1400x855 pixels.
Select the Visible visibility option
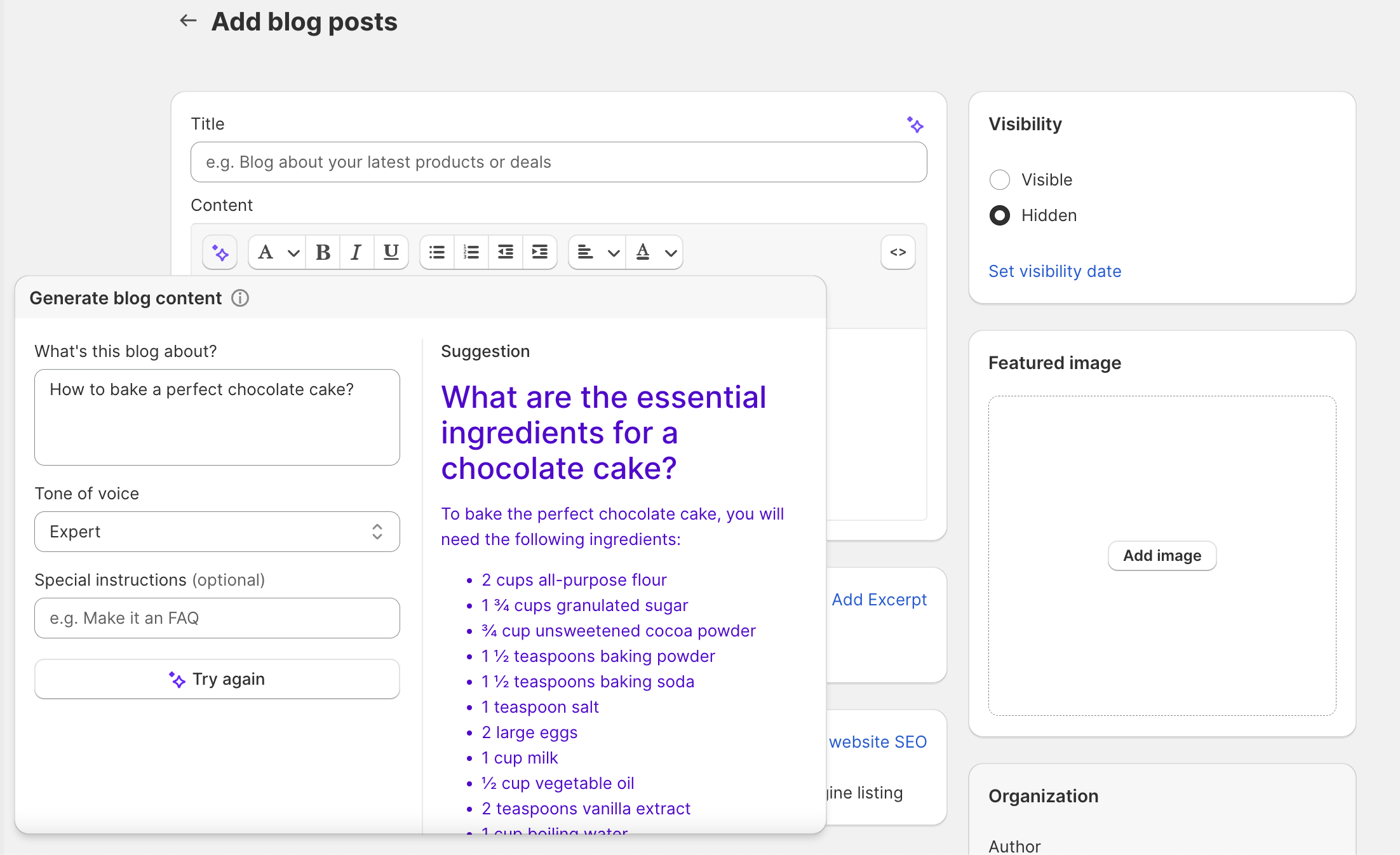tap(999, 180)
